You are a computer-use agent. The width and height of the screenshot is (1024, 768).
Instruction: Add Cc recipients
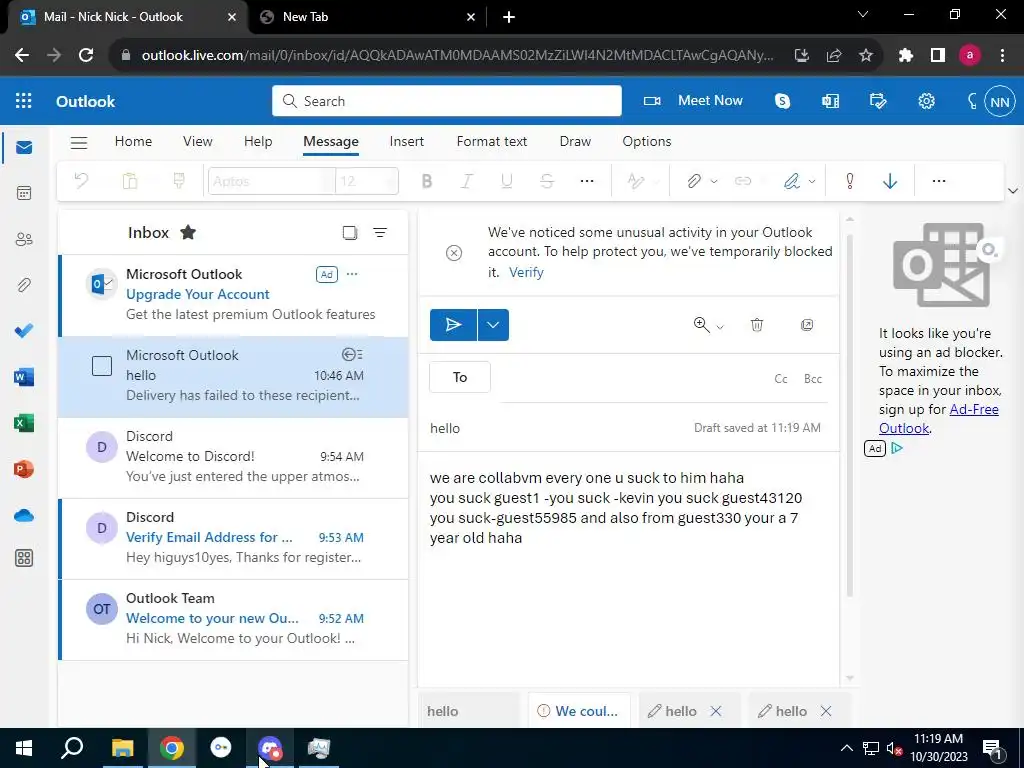(x=780, y=379)
